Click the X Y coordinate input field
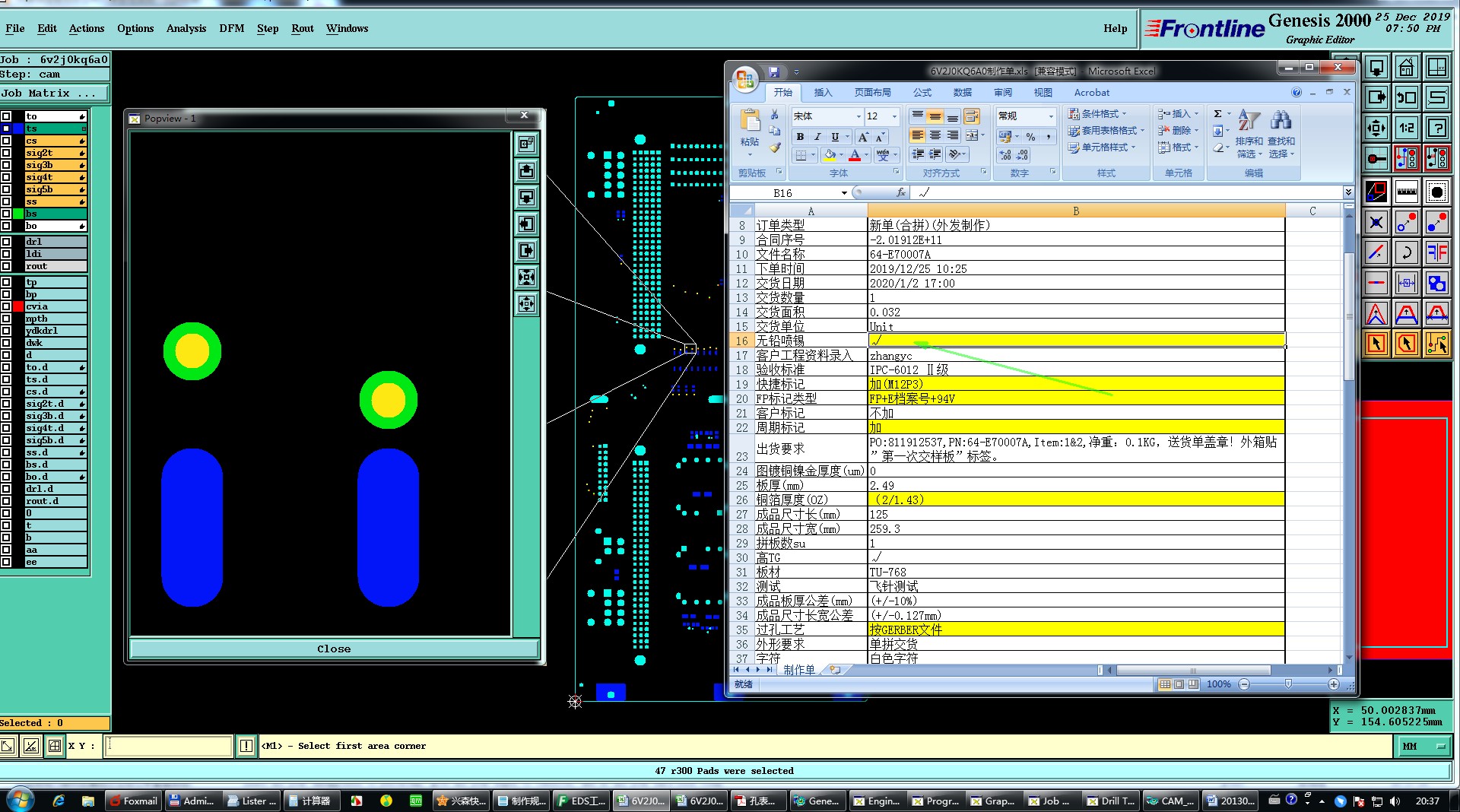 click(168, 746)
